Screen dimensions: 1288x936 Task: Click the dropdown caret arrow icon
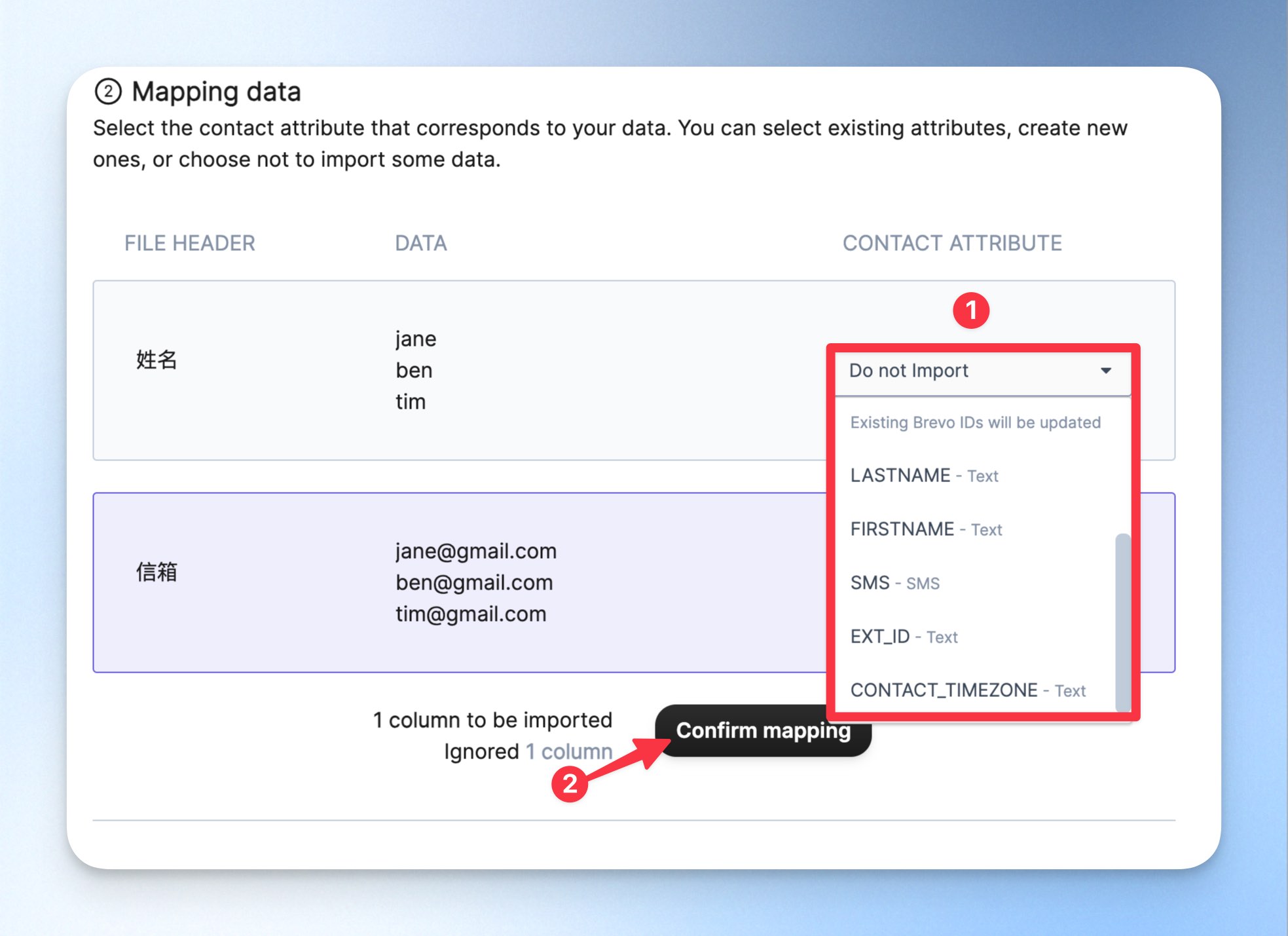[1106, 371]
